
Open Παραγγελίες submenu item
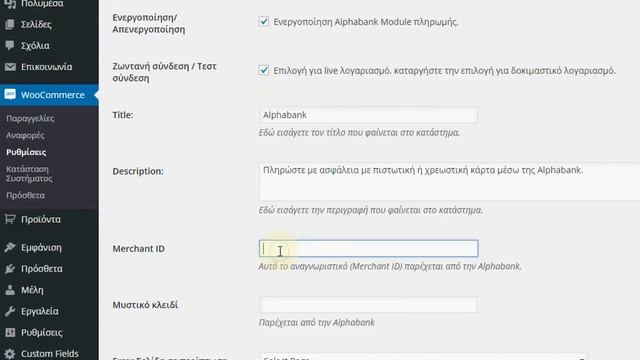tap(30, 118)
